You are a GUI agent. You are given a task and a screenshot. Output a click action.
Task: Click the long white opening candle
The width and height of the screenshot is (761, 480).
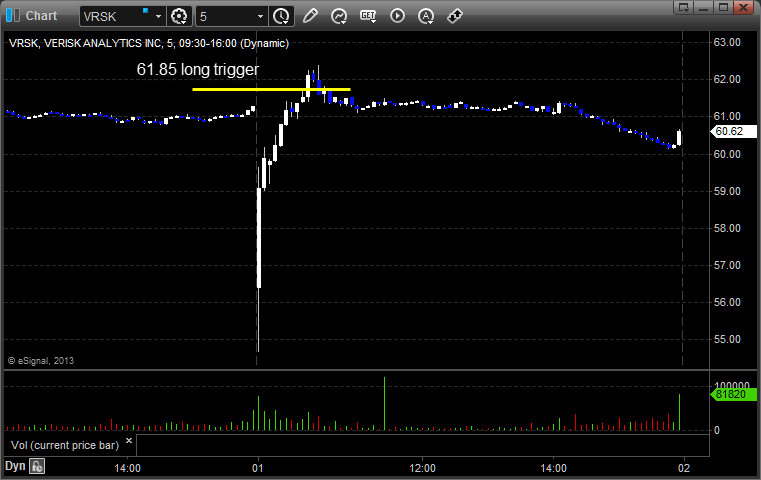259,238
